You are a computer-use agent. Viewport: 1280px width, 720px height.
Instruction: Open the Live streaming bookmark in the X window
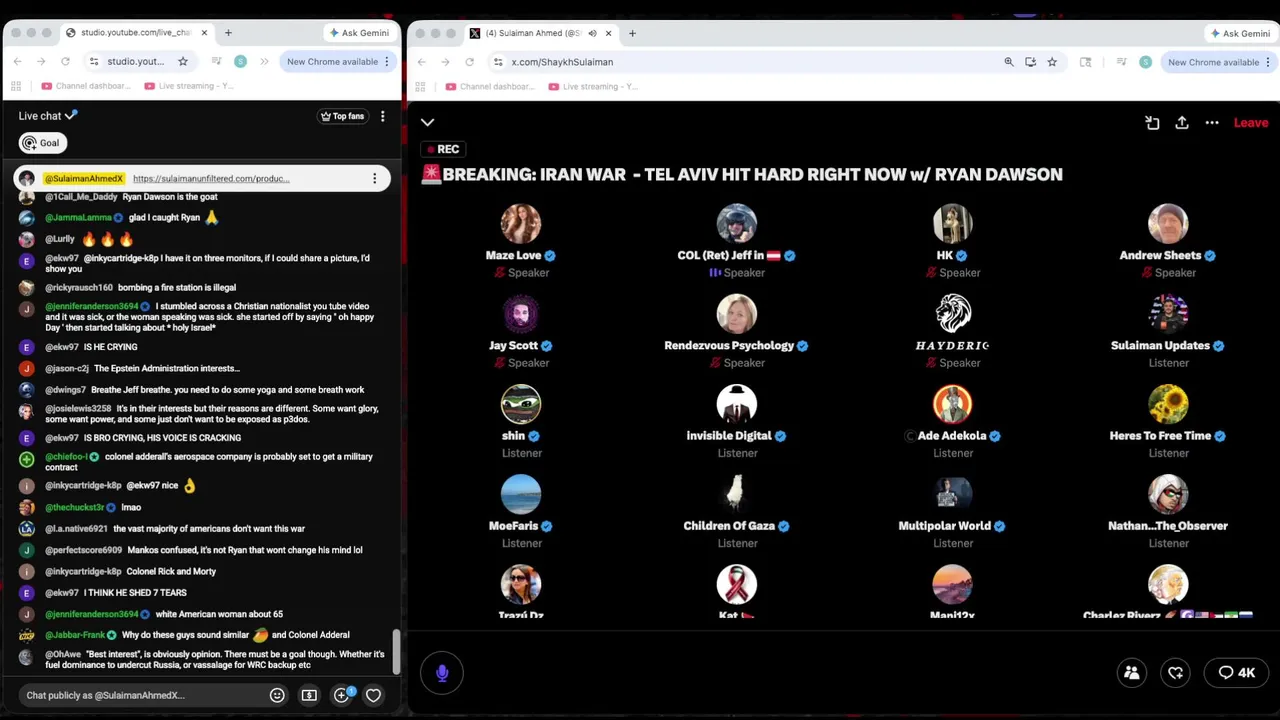tap(595, 86)
